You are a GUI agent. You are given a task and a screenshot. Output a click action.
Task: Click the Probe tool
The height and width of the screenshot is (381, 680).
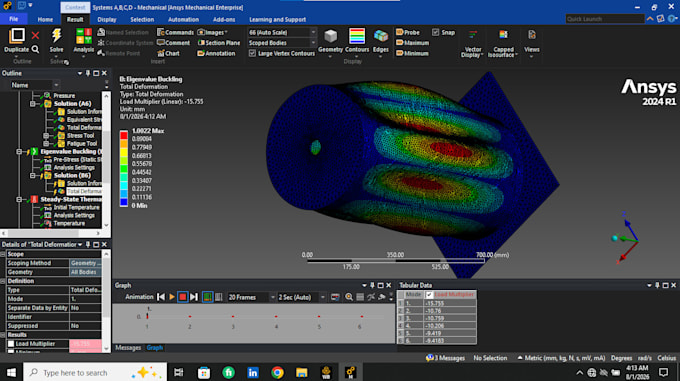[x=408, y=33]
